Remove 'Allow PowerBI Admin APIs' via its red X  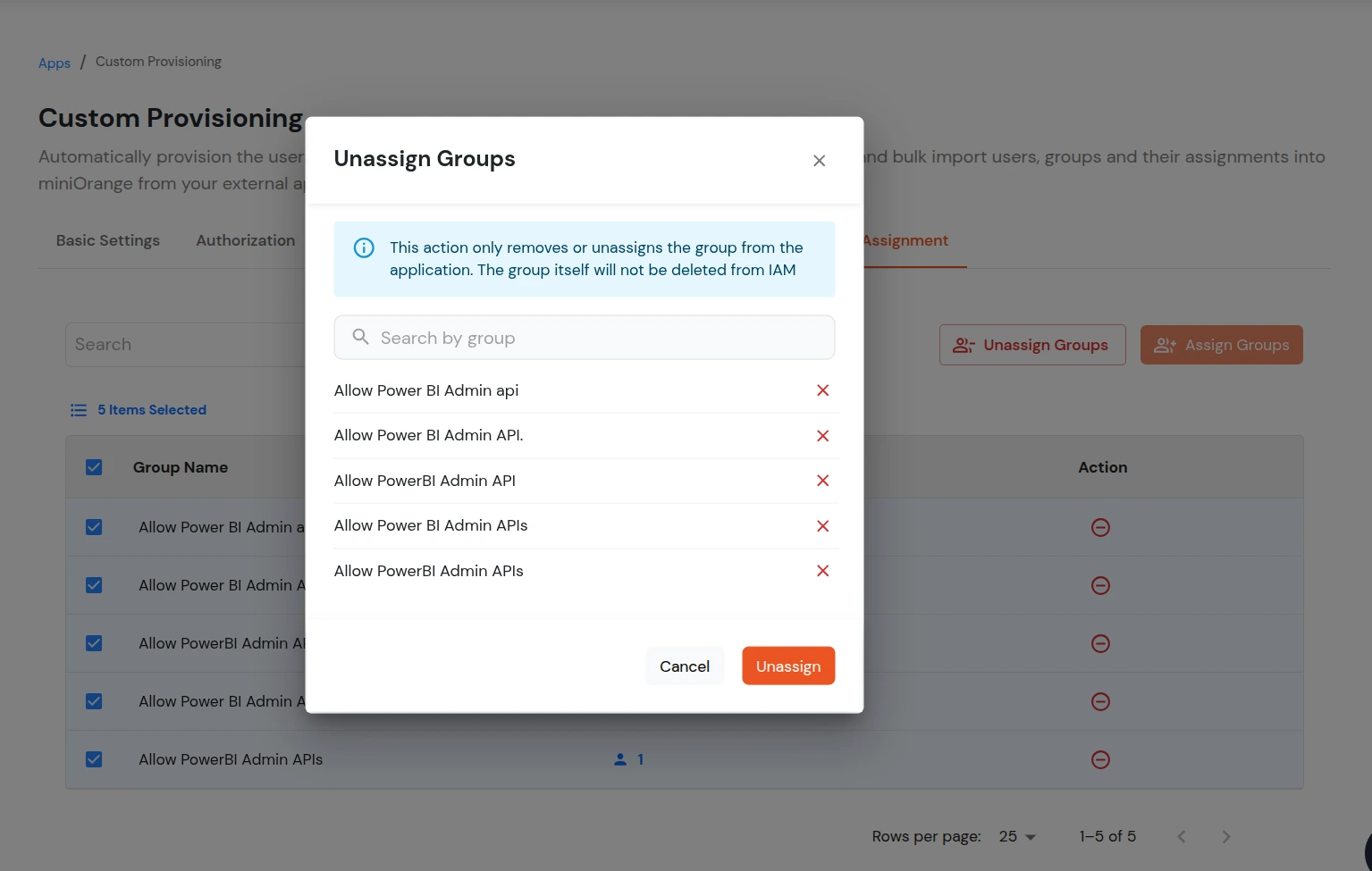pyautogui.click(x=822, y=570)
